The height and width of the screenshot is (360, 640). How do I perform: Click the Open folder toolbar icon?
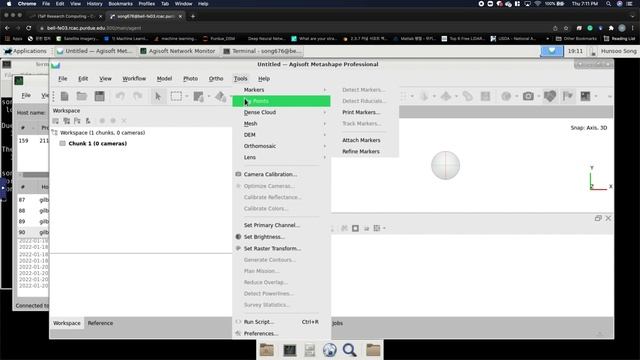82,96
